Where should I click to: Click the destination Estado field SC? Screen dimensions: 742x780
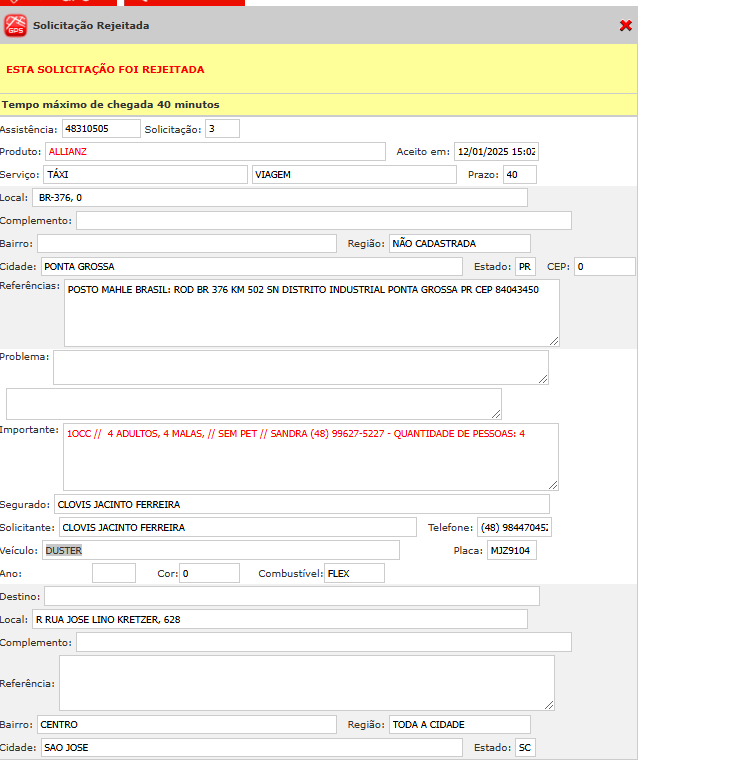point(525,748)
